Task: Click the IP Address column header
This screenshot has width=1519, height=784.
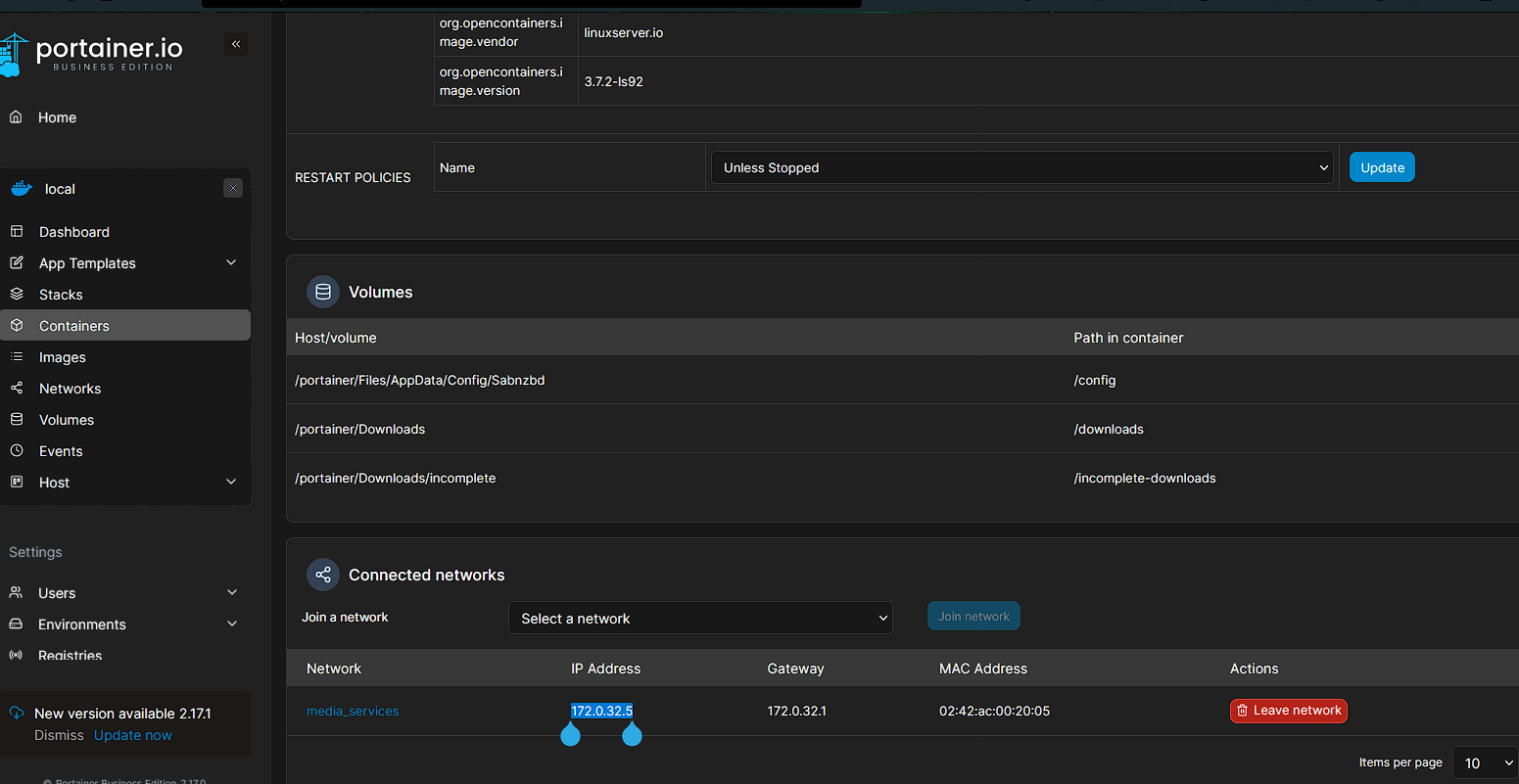Action: (x=606, y=669)
